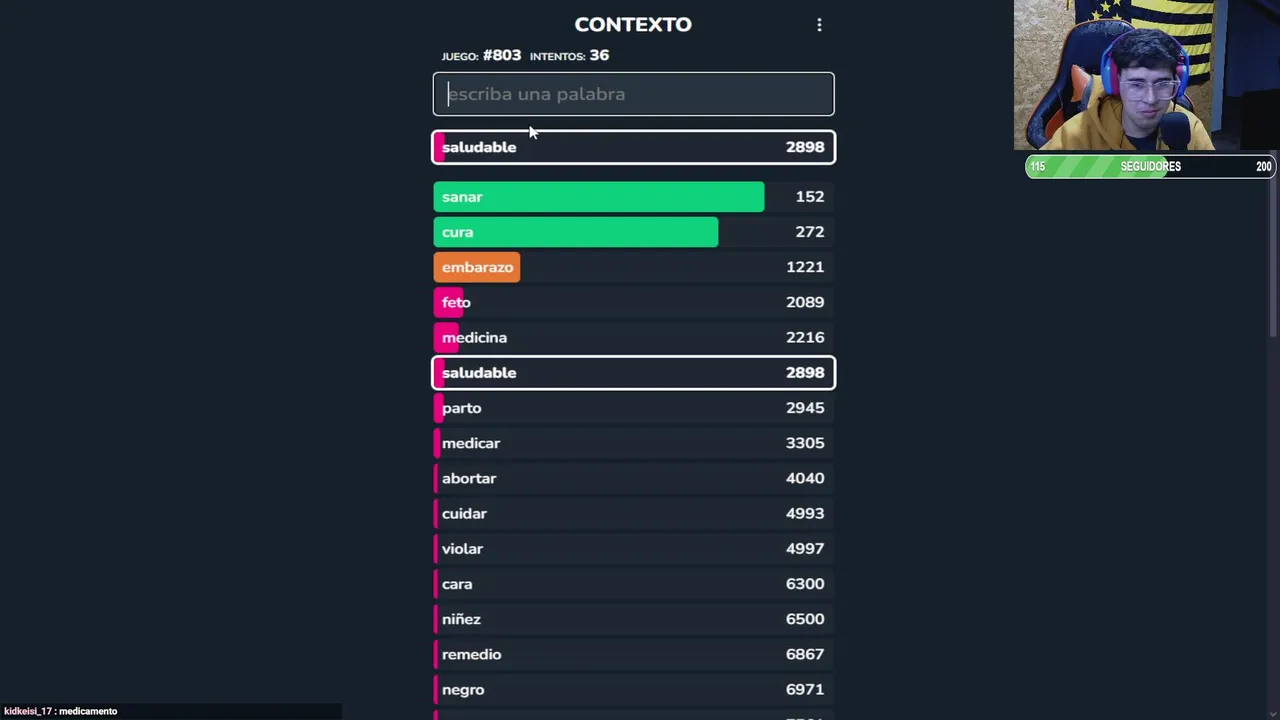Open the three-dot options menu
The height and width of the screenshot is (720, 1280).
819,25
